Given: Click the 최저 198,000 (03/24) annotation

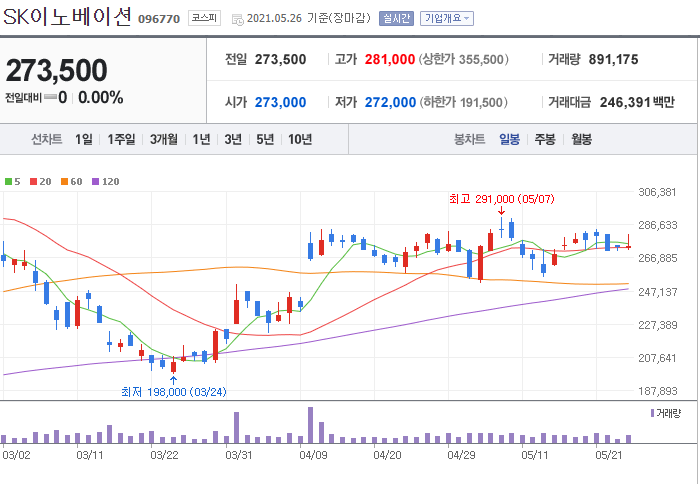Looking at the screenshot, I should coord(174,392).
